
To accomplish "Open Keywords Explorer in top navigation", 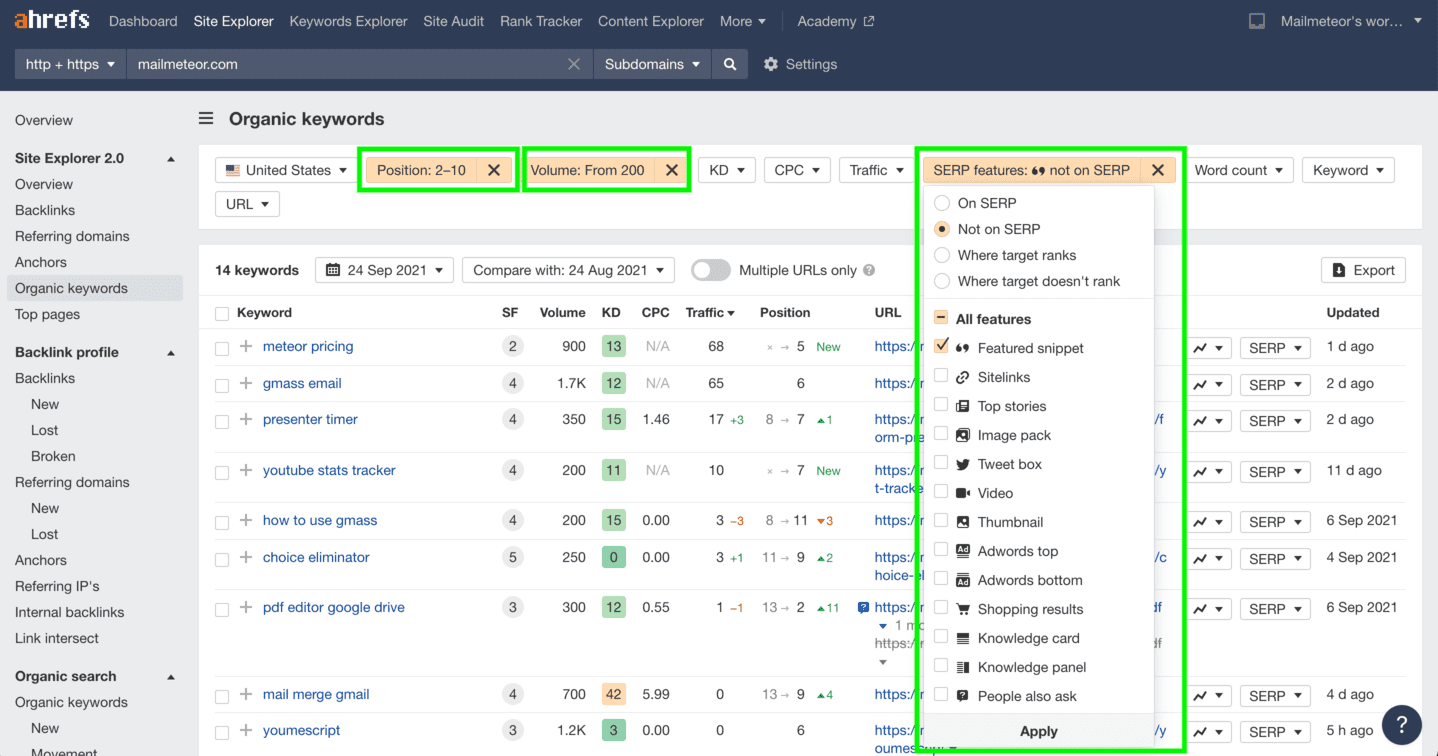I will pyautogui.click(x=348, y=21).
